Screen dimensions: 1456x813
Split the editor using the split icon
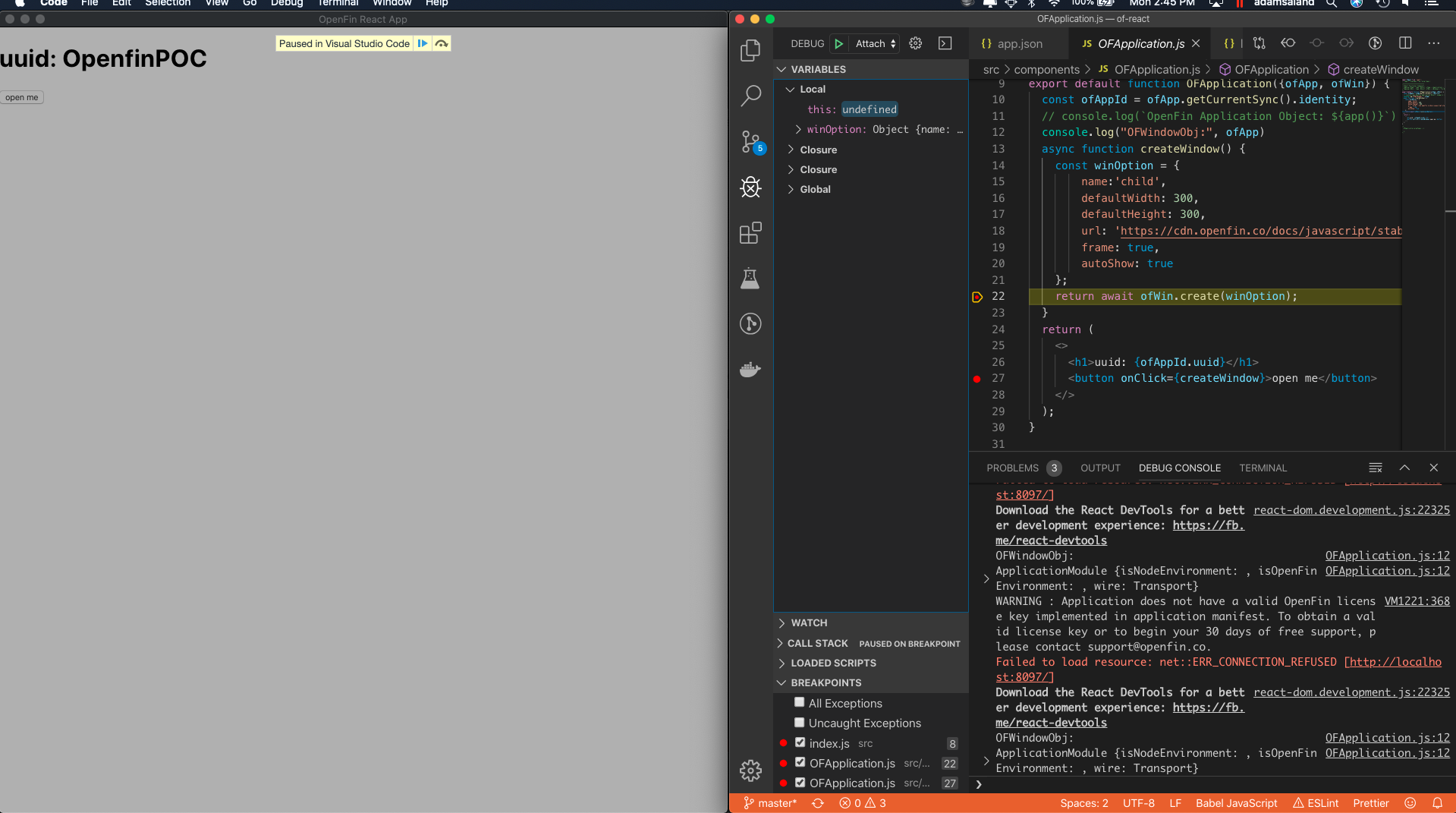[1405, 43]
